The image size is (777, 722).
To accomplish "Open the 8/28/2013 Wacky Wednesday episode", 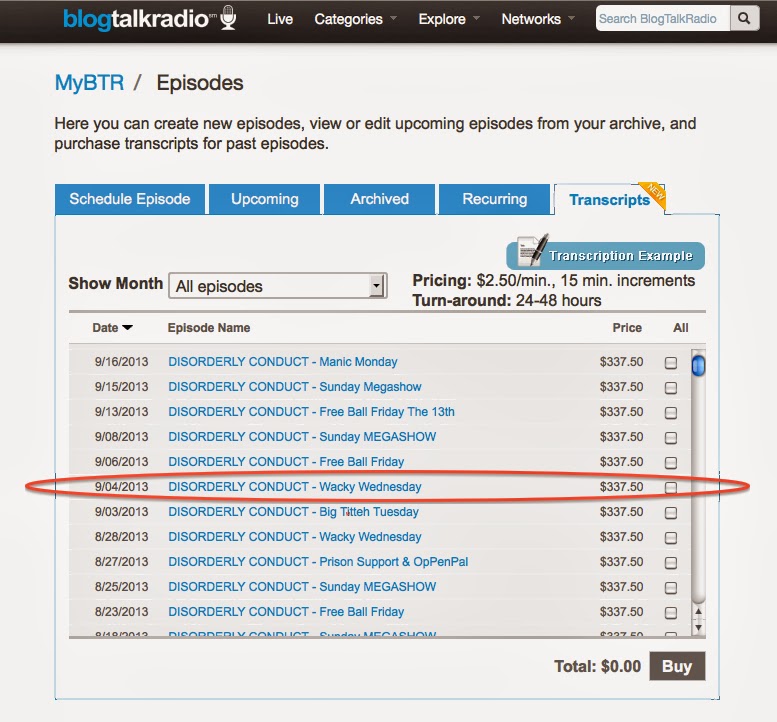I will (295, 537).
